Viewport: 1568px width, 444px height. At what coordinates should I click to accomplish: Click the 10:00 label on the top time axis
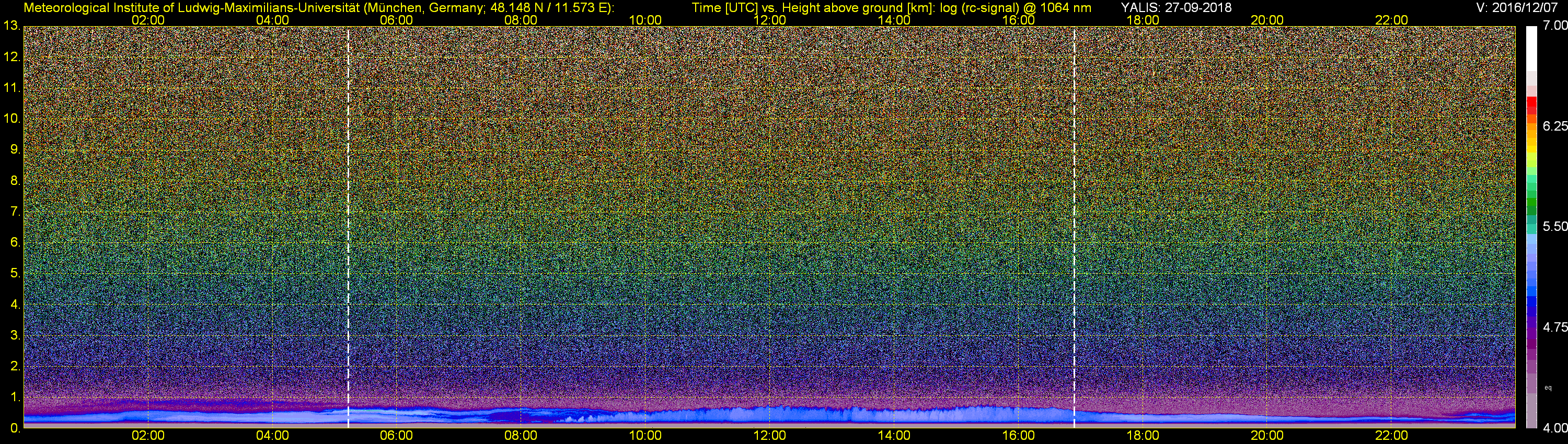pos(645,20)
